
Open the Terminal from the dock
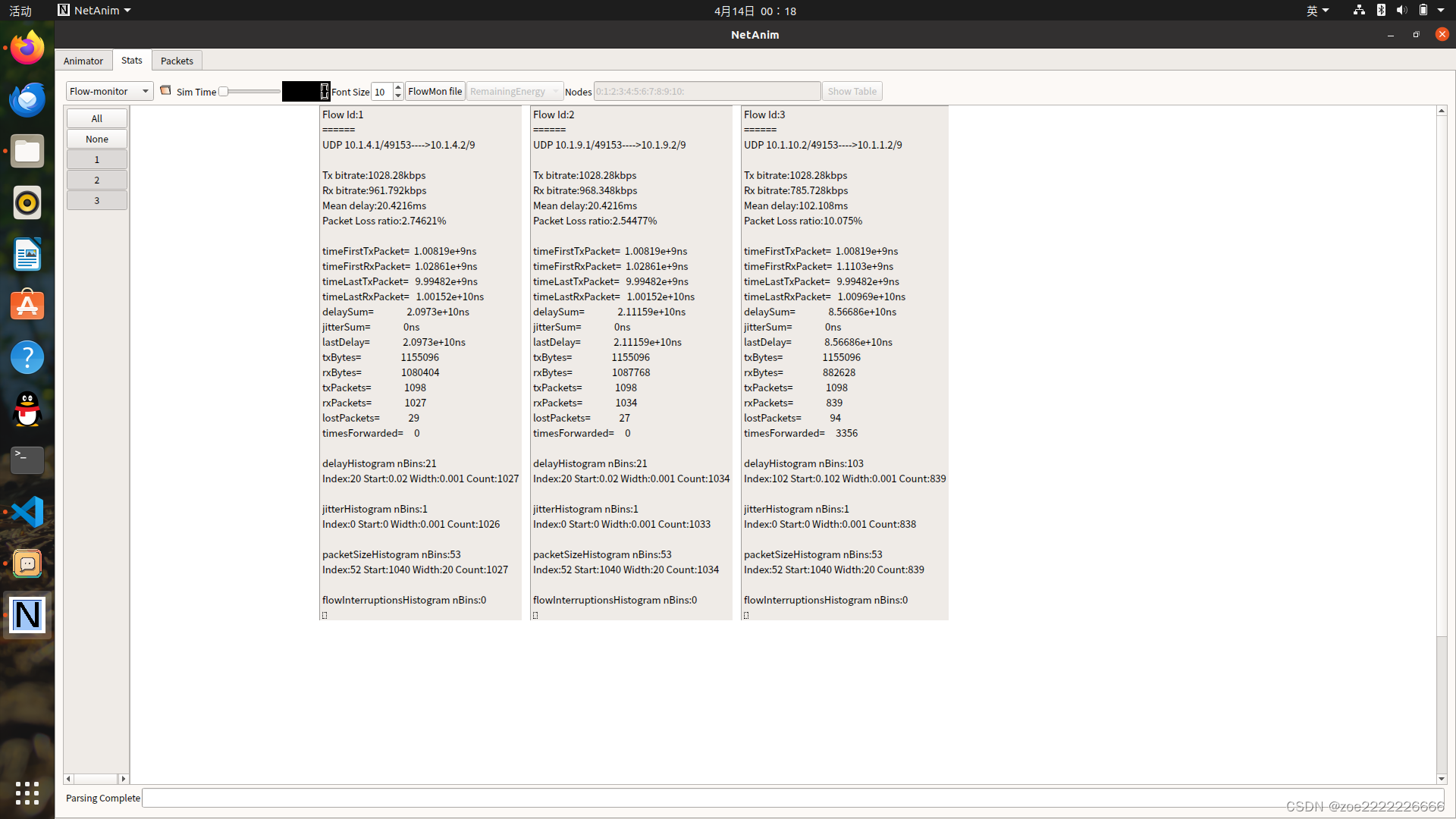tap(27, 460)
